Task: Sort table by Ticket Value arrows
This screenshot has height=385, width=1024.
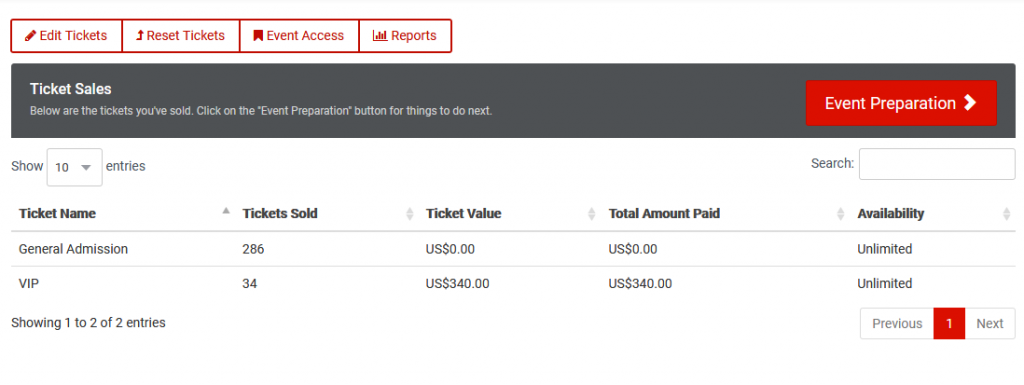Action: [592, 213]
